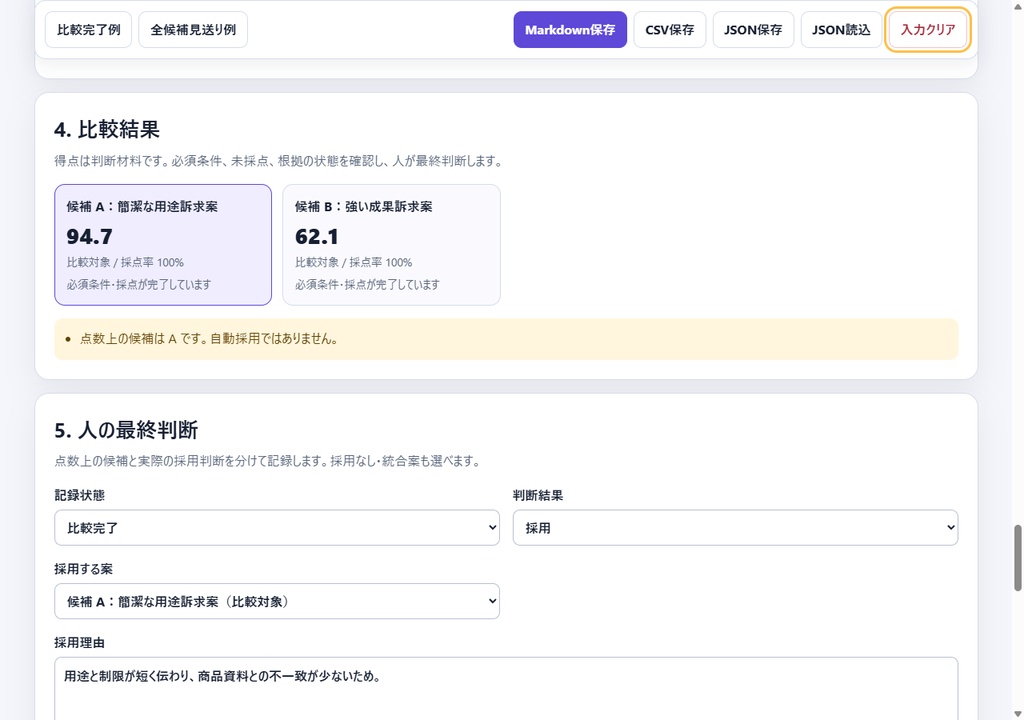This screenshot has height=720, width=1024.
Task: Open the 判断結果 dropdown
Action: (735, 527)
